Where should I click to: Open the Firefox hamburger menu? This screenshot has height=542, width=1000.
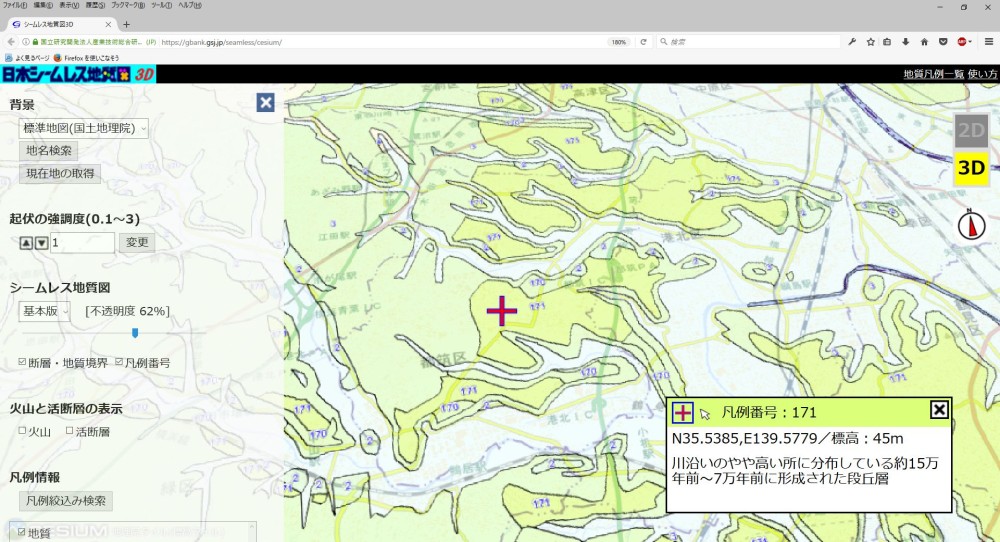pyautogui.click(x=988, y=42)
